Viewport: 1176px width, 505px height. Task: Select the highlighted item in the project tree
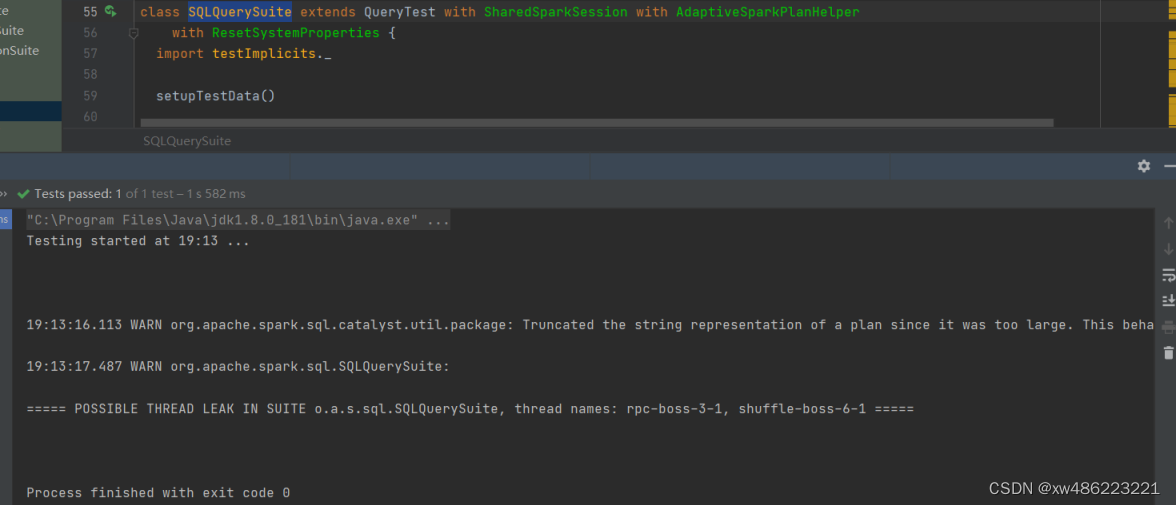[x=30, y=111]
